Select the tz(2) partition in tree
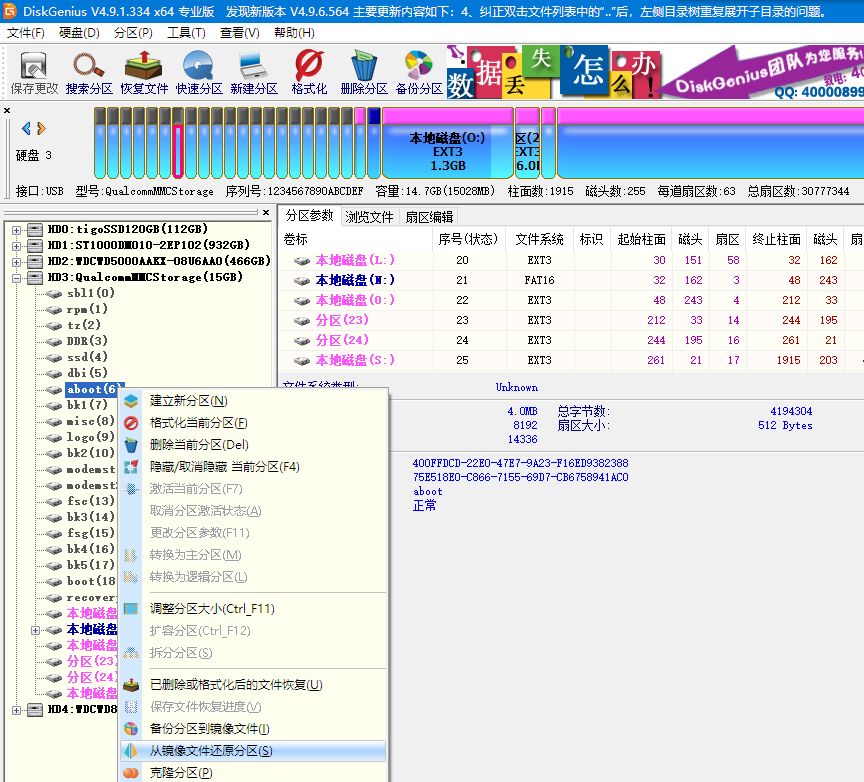The height and width of the screenshot is (782, 864). (x=84, y=325)
